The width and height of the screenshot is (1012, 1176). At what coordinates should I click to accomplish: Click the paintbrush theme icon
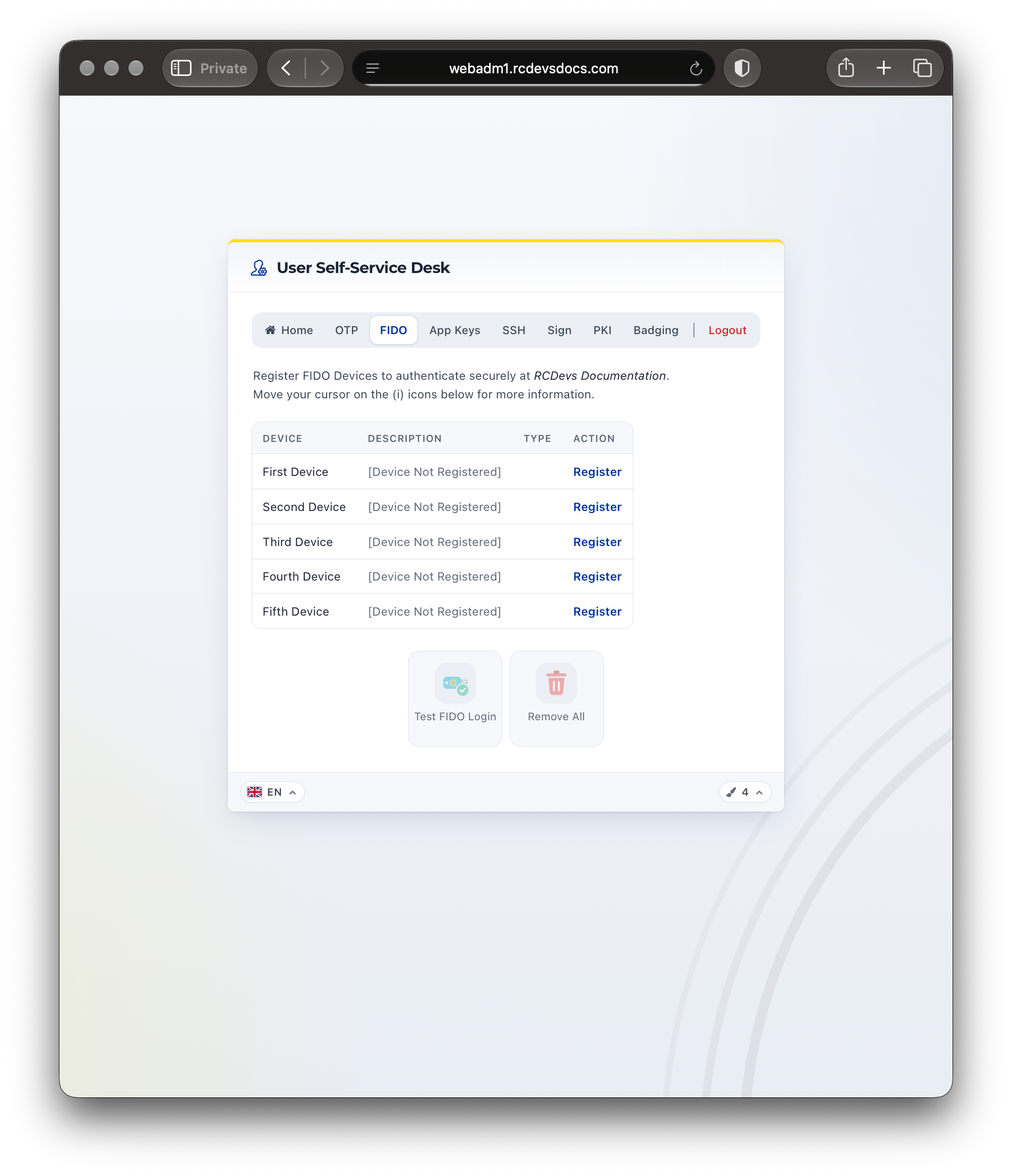click(x=732, y=792)
